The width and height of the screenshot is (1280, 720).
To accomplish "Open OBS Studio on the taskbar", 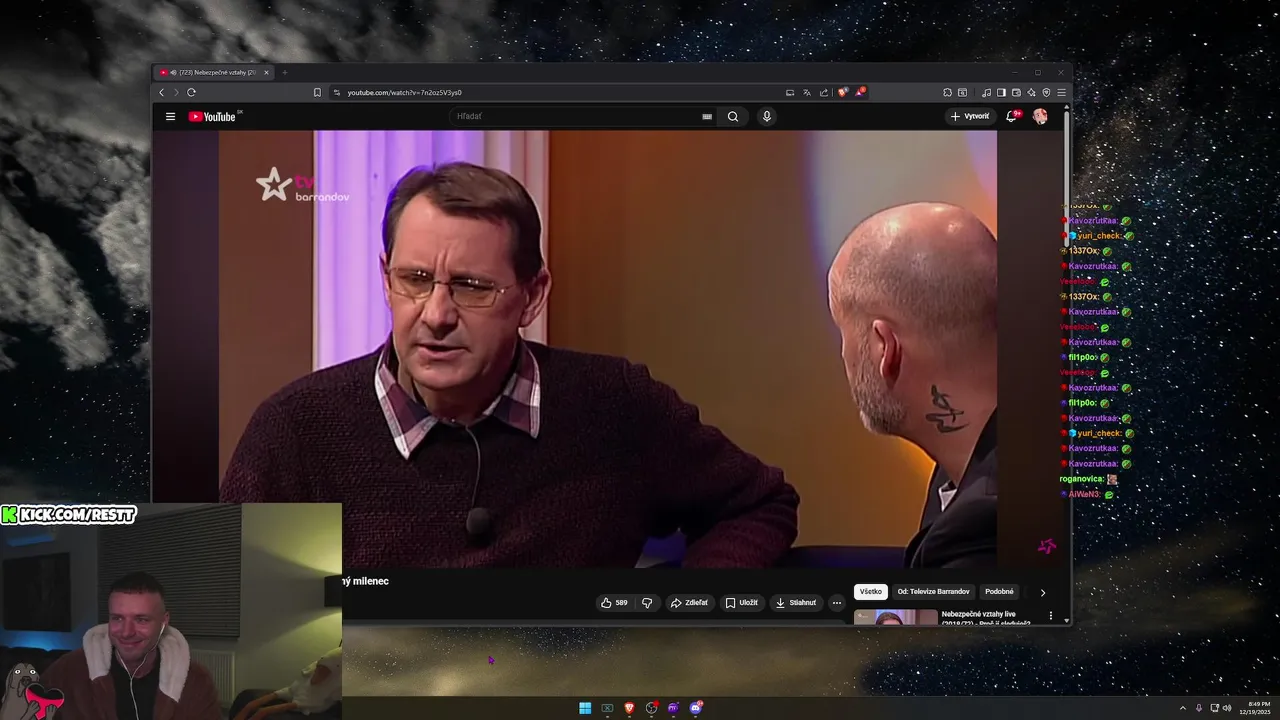I will click(652, 708).
